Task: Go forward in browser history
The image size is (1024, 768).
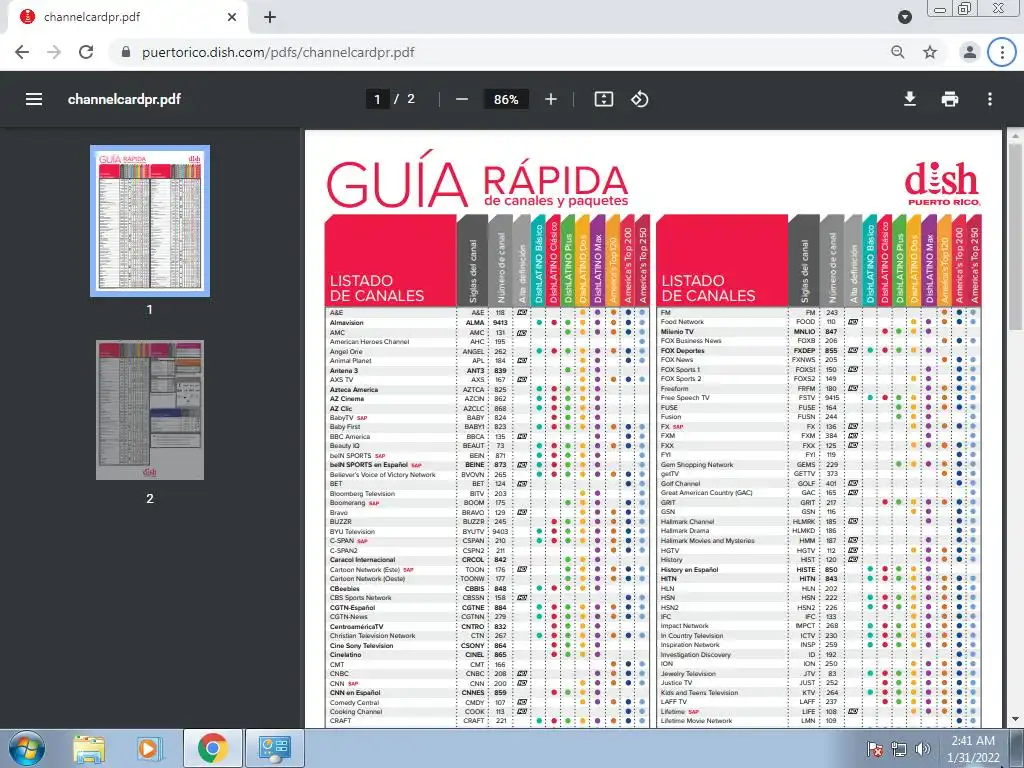Action: (54, 52)
